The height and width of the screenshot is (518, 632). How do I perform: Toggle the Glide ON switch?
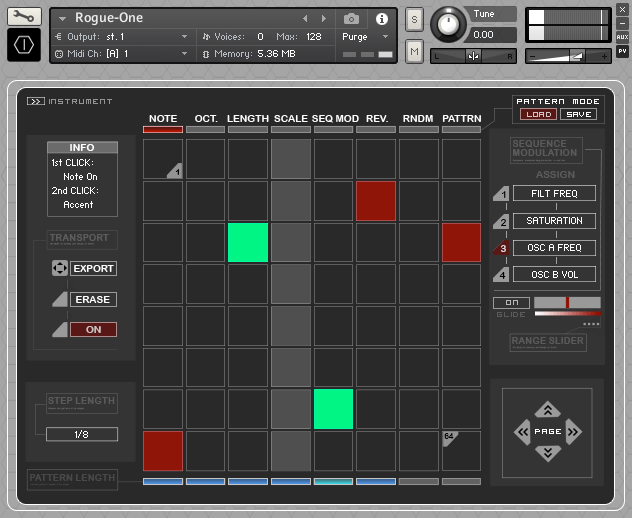(511, 302)
